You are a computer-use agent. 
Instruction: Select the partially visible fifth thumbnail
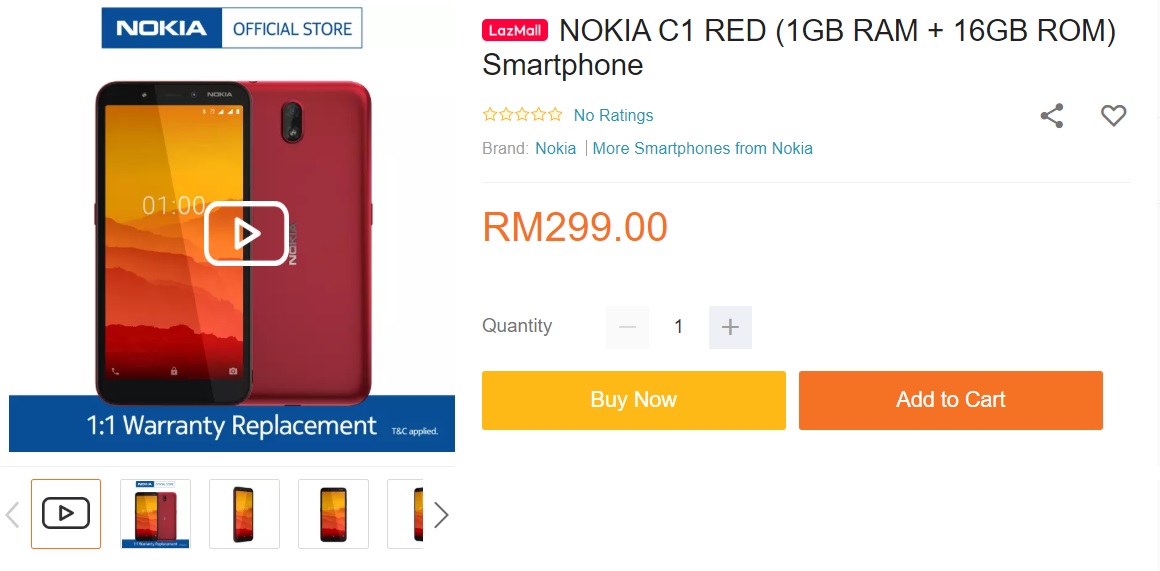405,514
